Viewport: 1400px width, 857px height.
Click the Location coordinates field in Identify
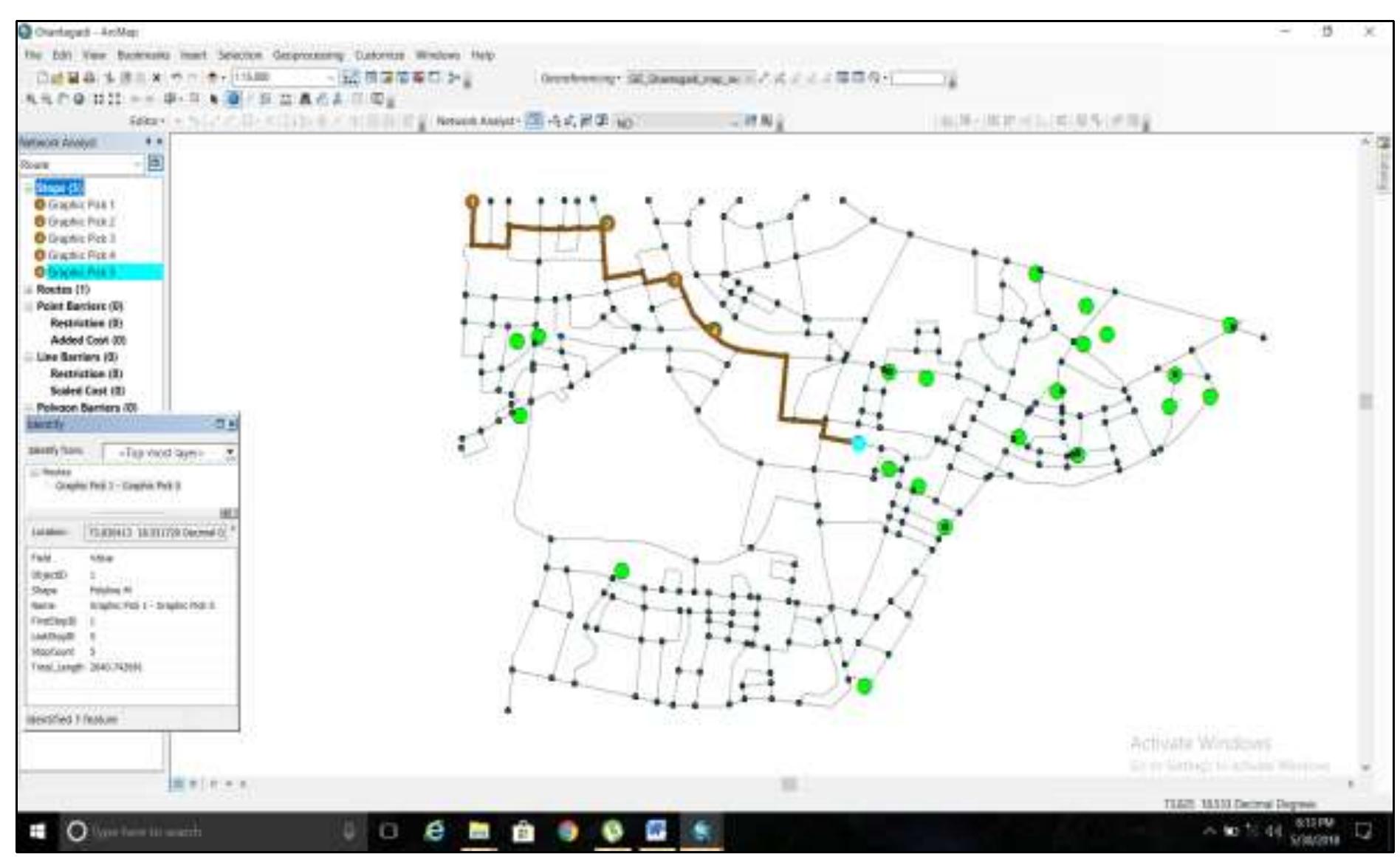click(x=157, y=533)
